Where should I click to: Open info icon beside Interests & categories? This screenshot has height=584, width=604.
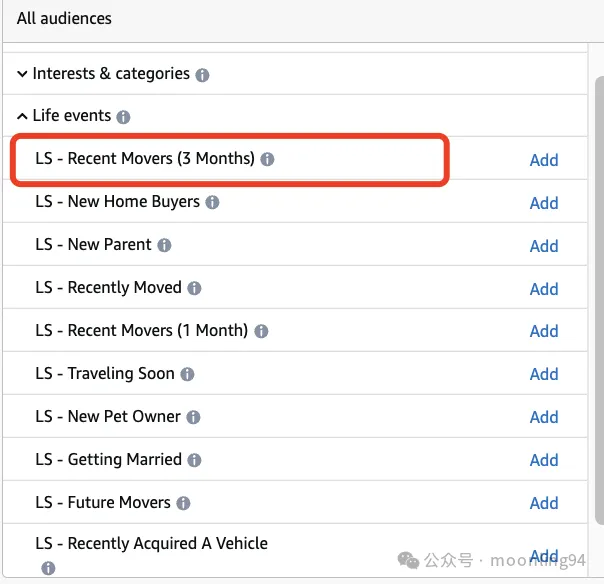(202, 75)
